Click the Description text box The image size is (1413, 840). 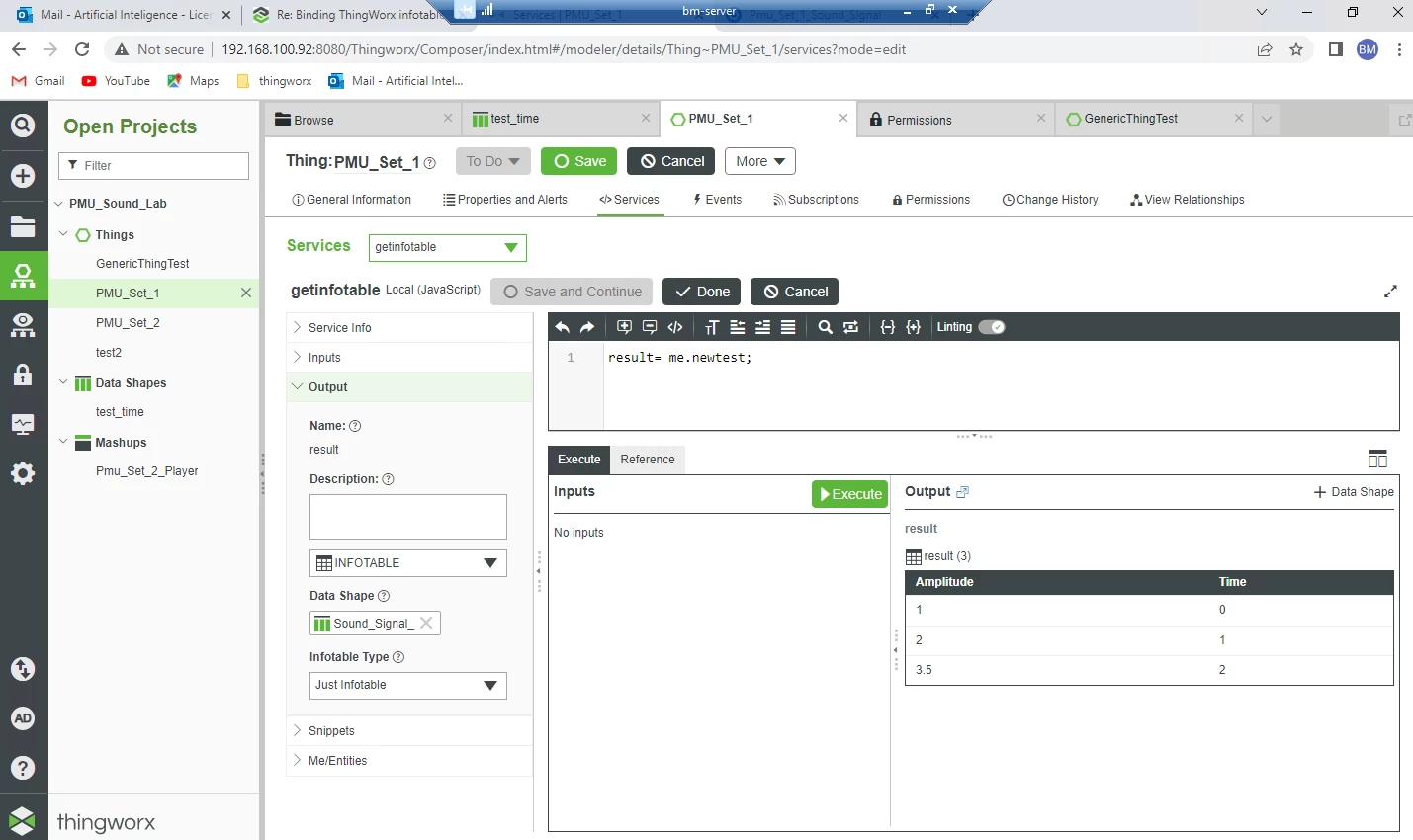click(x=408, y=517)
